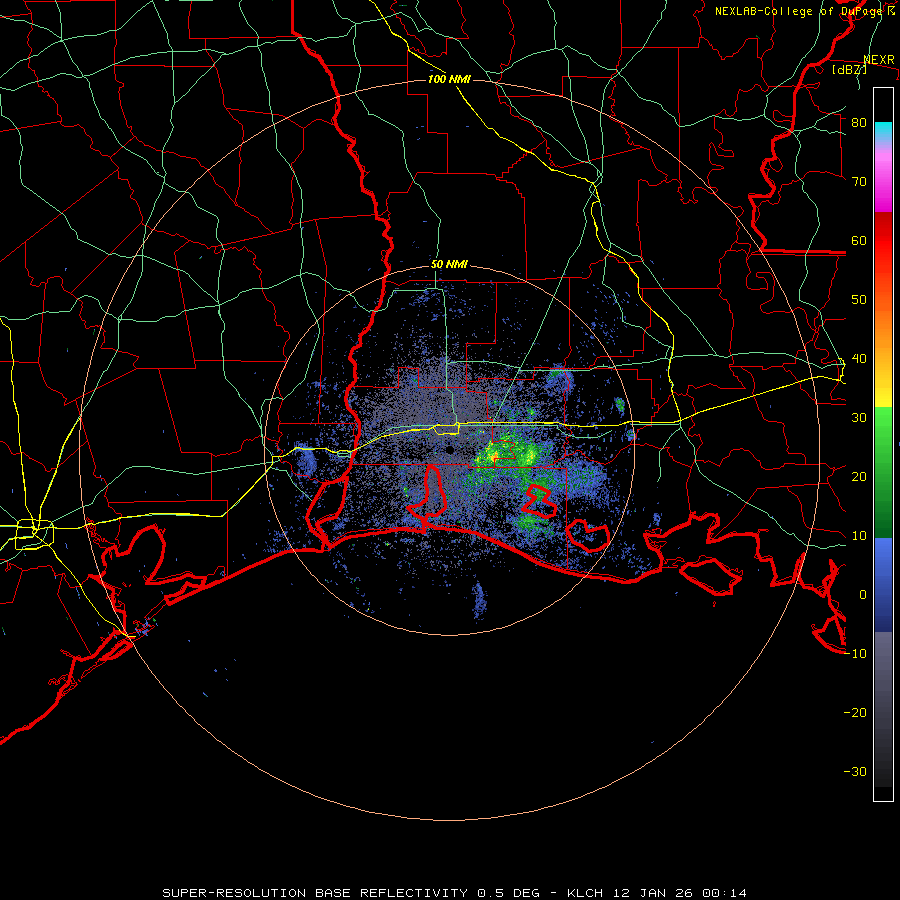Click the yellow highway loop around Houston

pos(34,534)
